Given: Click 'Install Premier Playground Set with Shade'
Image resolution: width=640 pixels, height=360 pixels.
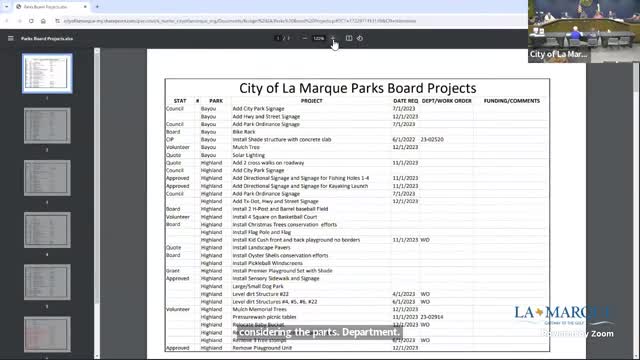Looking at the screenshot, I should click(282, 271).
